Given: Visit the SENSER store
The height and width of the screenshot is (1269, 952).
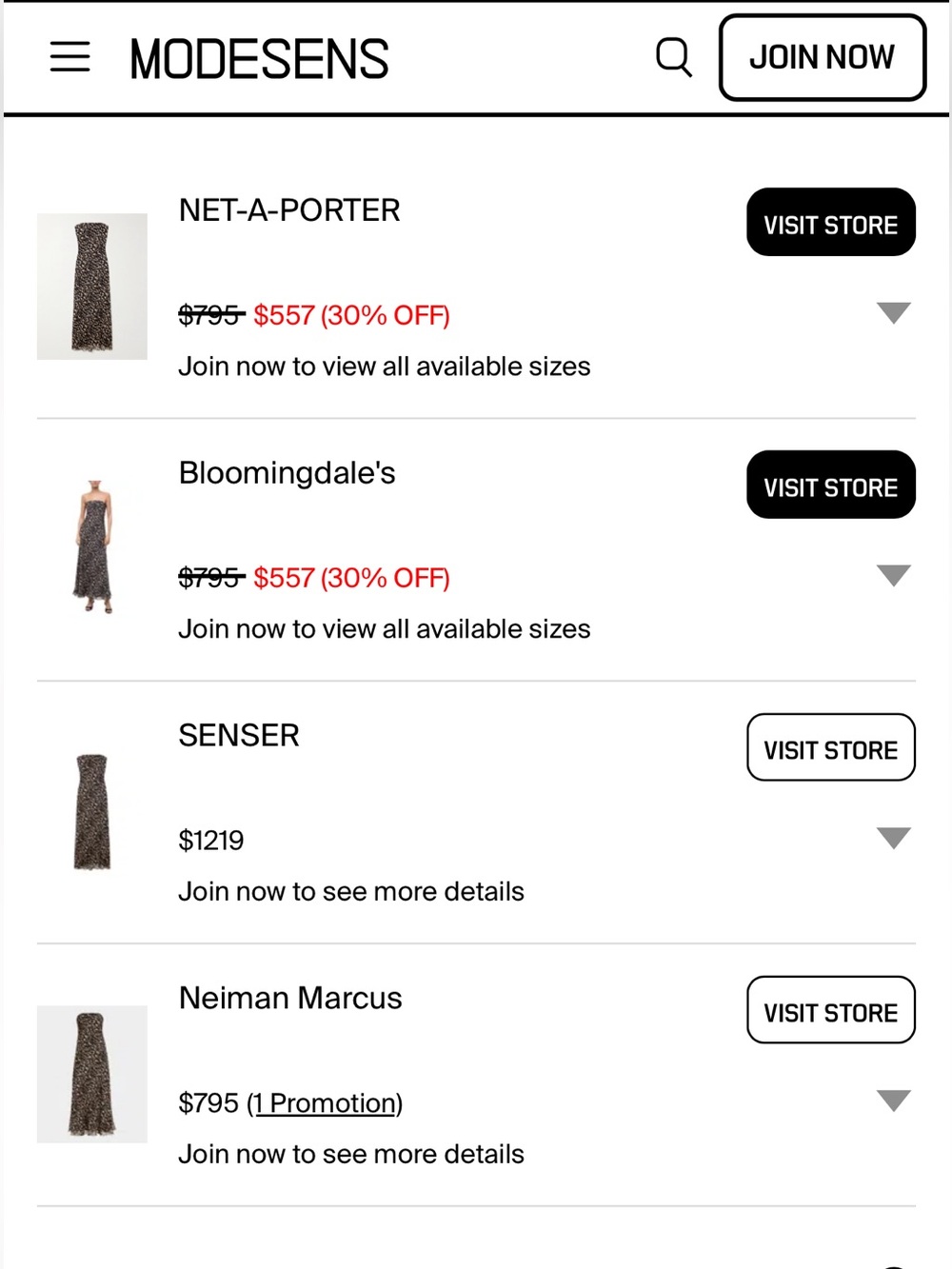Looking at the screenshot, I should point(831,748).
